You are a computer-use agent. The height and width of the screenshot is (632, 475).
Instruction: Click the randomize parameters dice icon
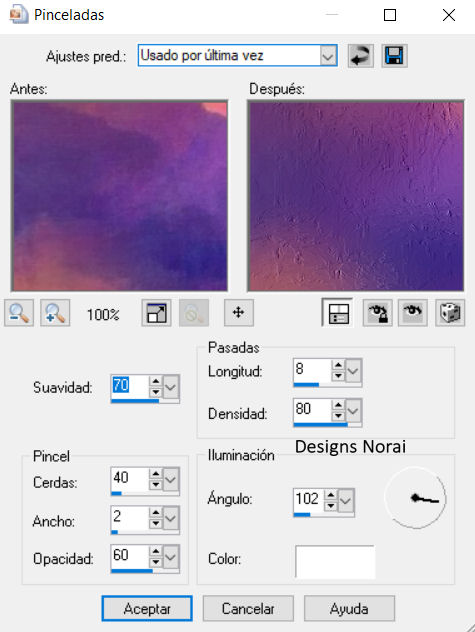(450, 313)
